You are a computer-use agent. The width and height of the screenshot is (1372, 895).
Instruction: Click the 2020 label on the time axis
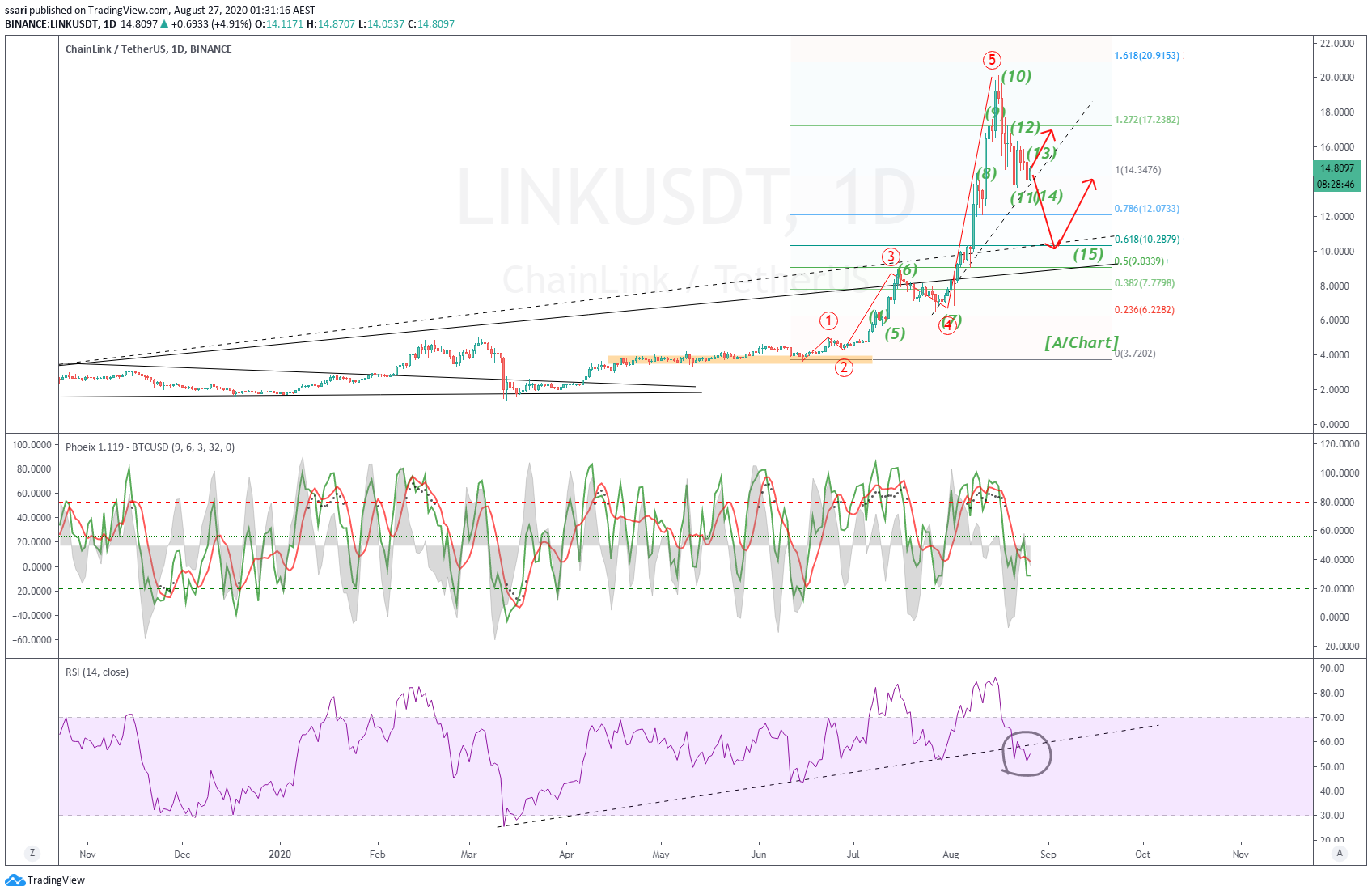280,854
